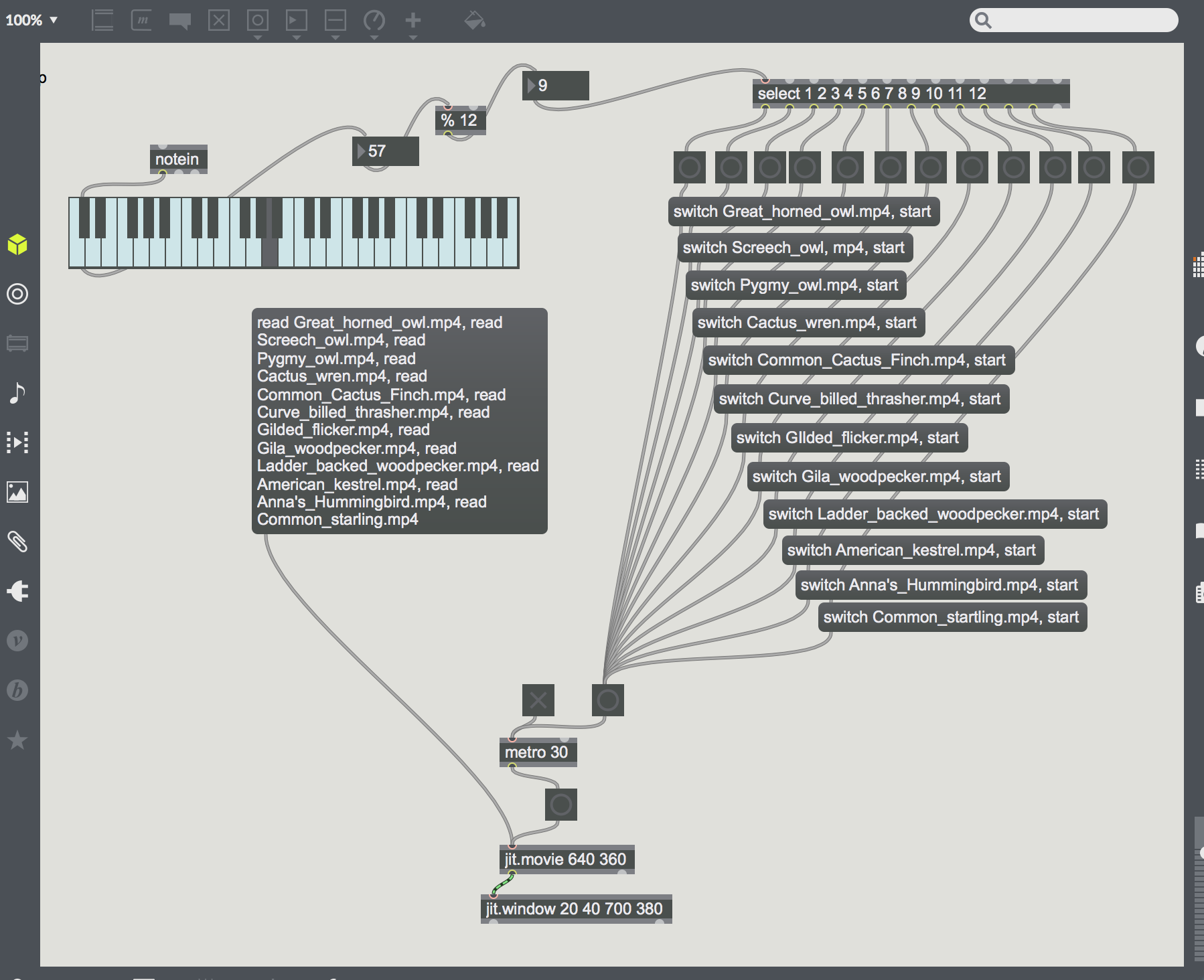
Task: Add a toggle object using the toolbar X icon
Action: pos(219,20)
